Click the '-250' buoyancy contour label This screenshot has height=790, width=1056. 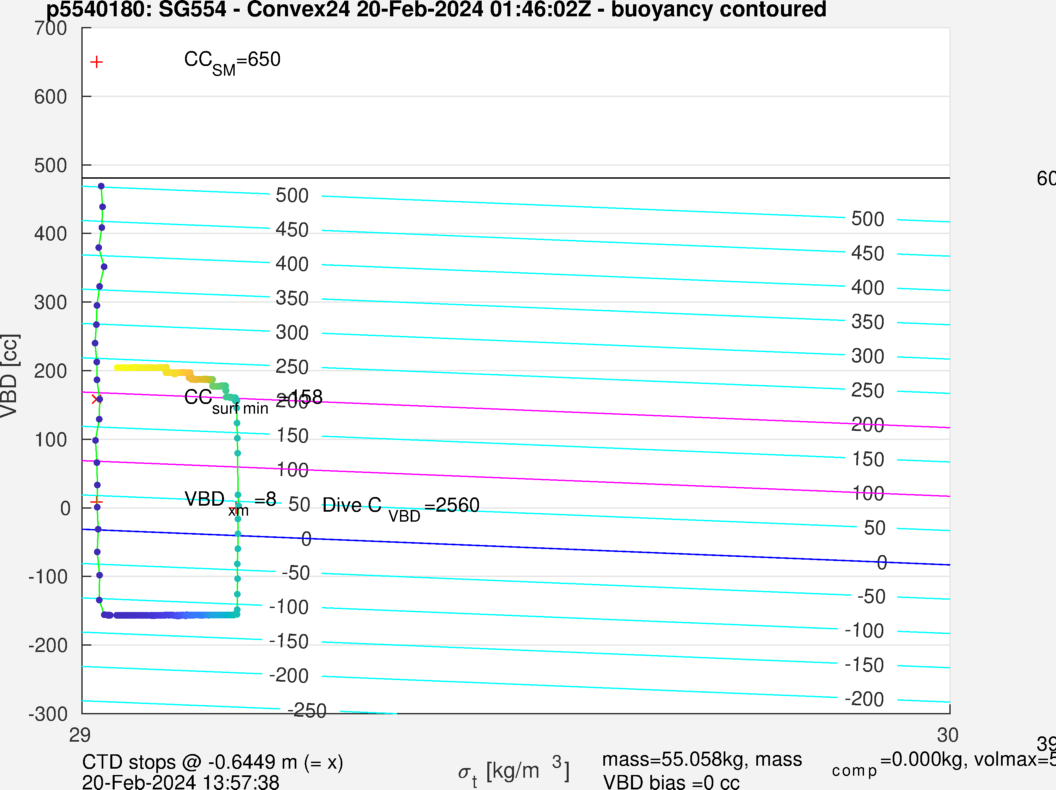[307, 711]
